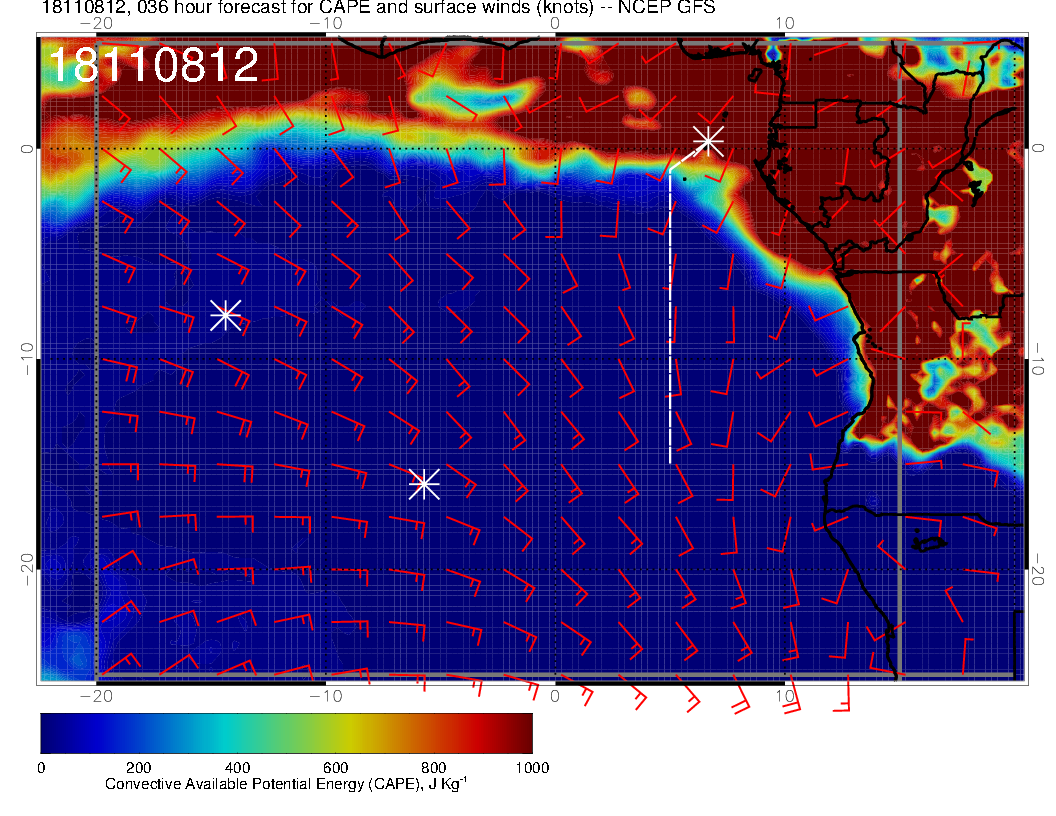The height and width of the screenshot is (816, 1056).
Task: Click the dark blue end of the CAPE colorbar
Action: click(x=52, y=732)
